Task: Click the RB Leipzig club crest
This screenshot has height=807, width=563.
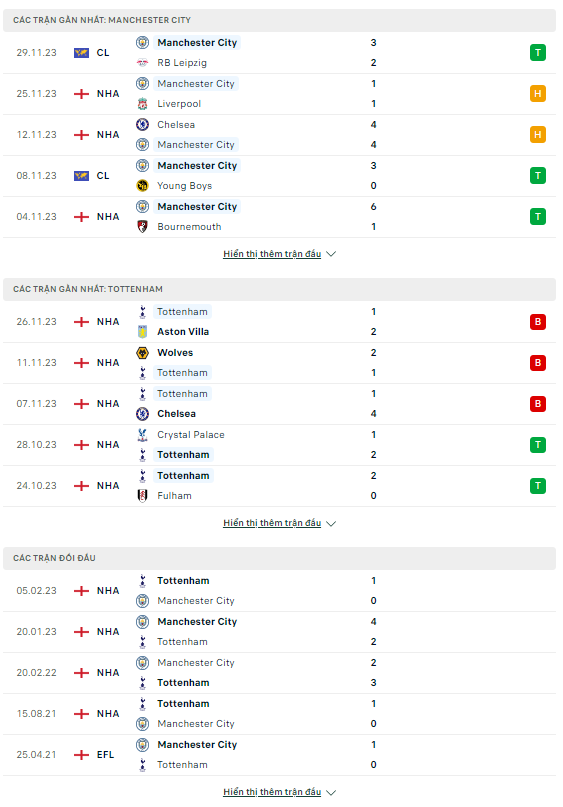Action: 143,63
